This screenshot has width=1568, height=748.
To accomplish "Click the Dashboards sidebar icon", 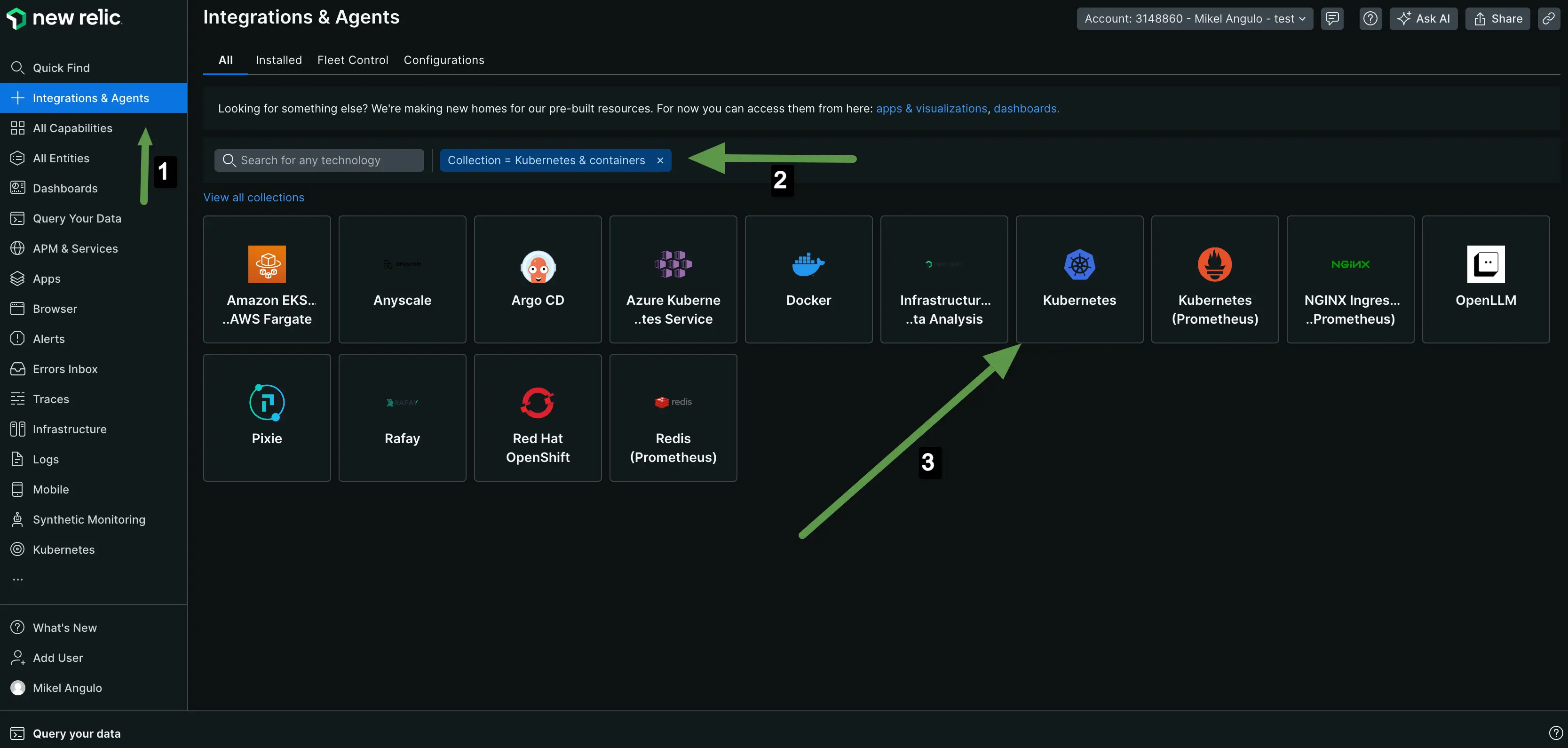I will 17,188.
